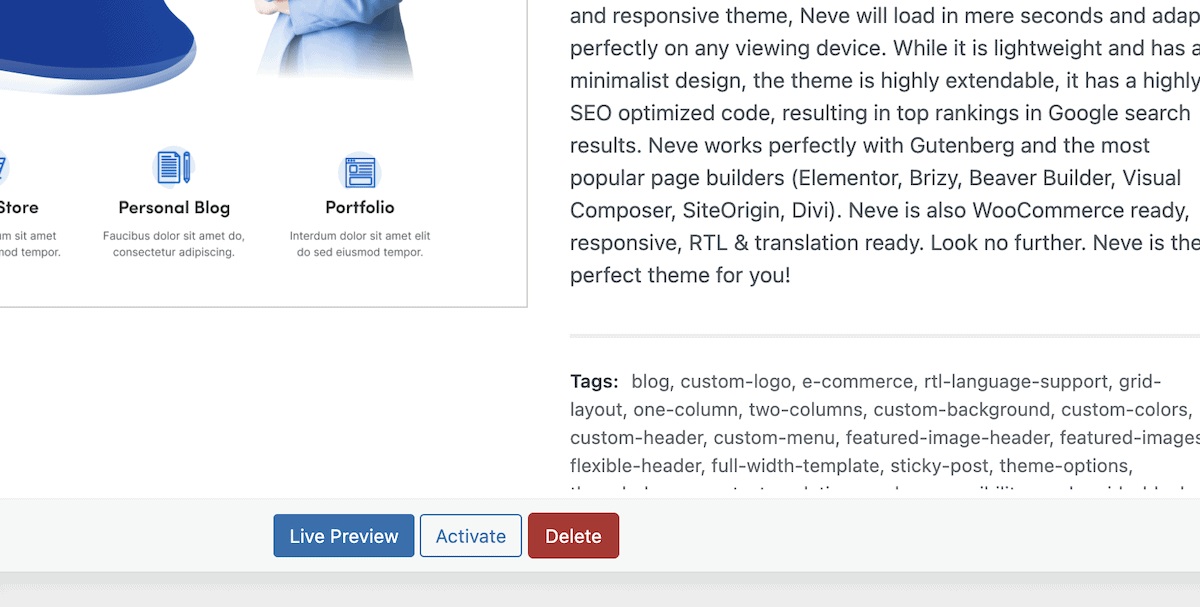Click the 'featured-image-header' tag text
This screenshot has width=1200, height=607.
[x=947, y=437]
